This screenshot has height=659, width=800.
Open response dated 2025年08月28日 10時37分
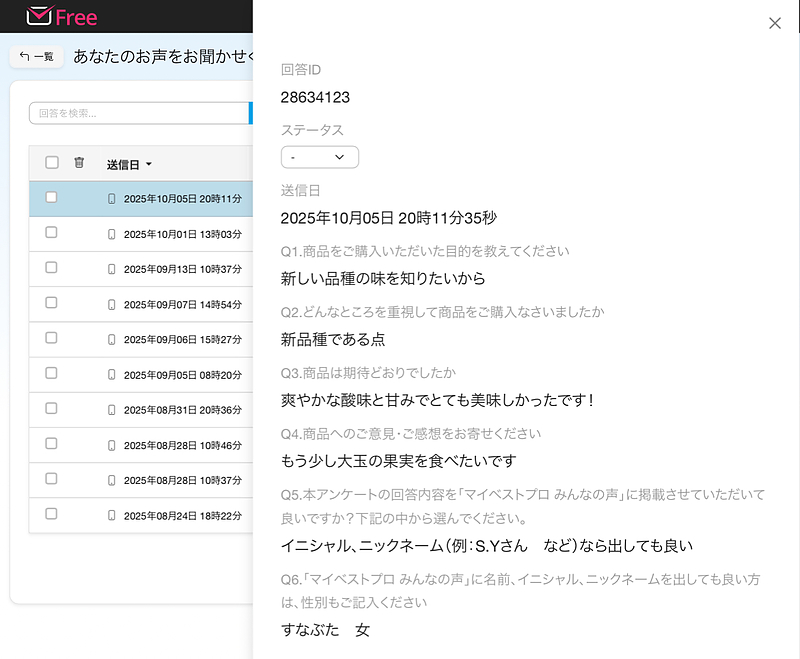(x=182, y=480)
